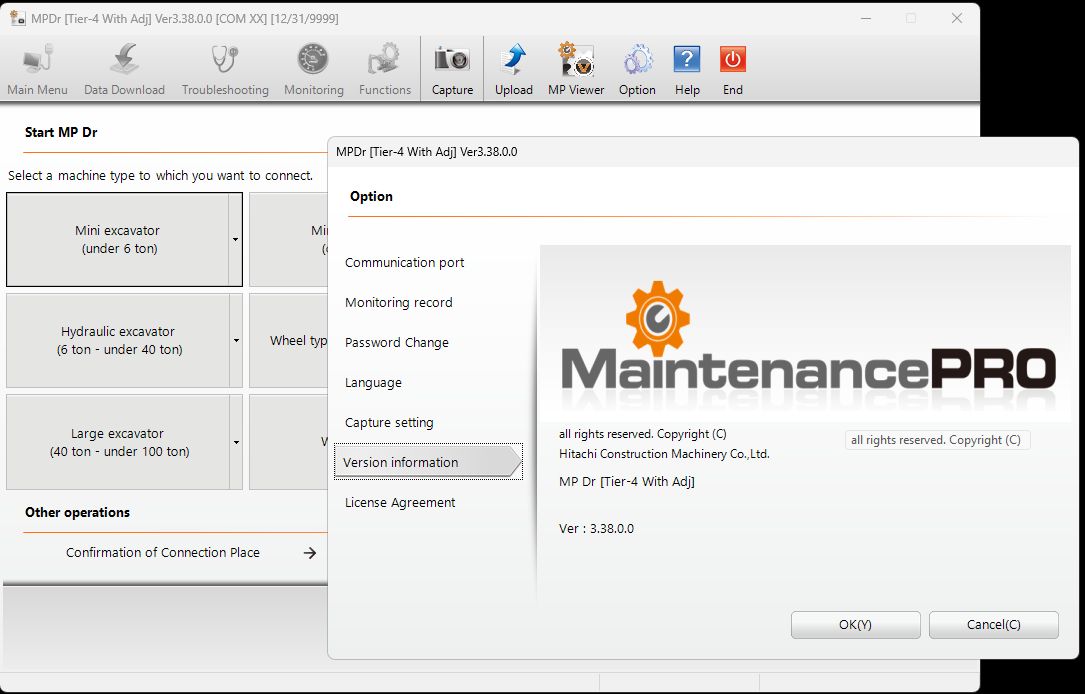Close the main MPDr window

pos(957,19)
